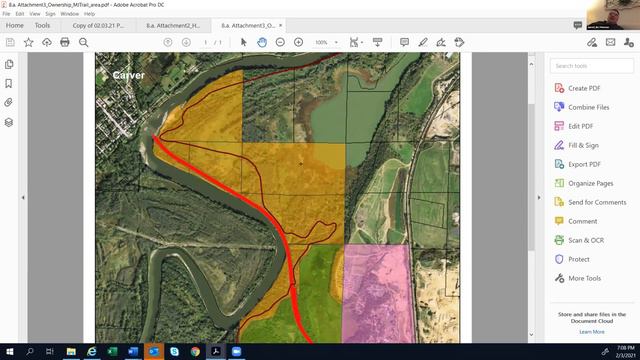Expand the left navigation pane arrow
The width and height of the screenshot is (640, 360).
[x=23, y=198]
